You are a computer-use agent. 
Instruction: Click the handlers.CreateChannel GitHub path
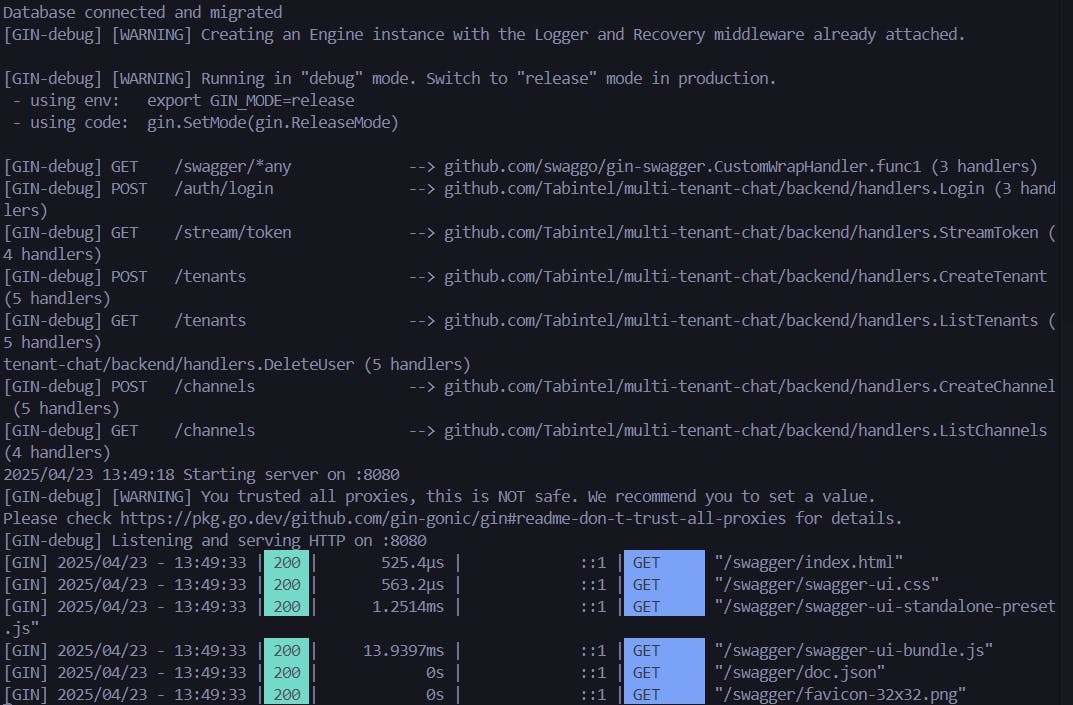[749, 386]
